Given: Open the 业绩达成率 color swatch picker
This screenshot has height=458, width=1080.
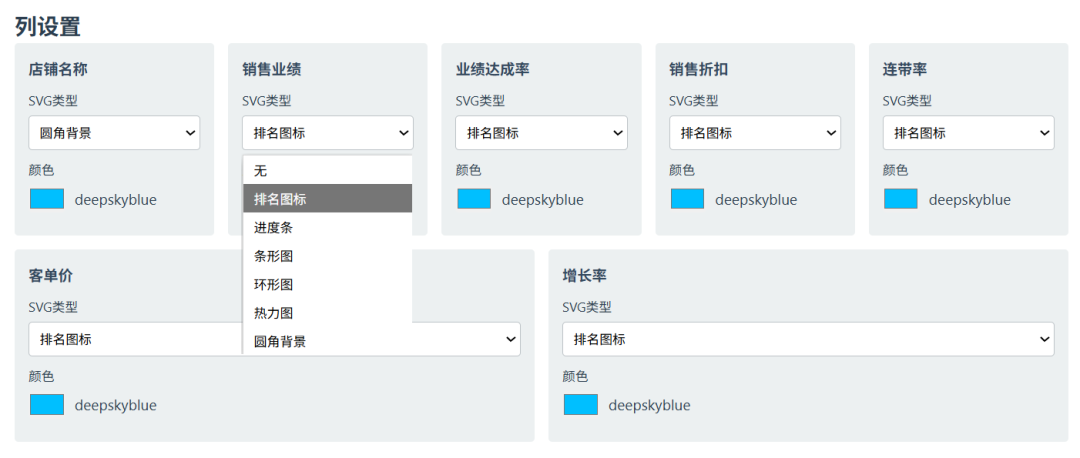Looking at the screenshot, I should pos(474,199).
